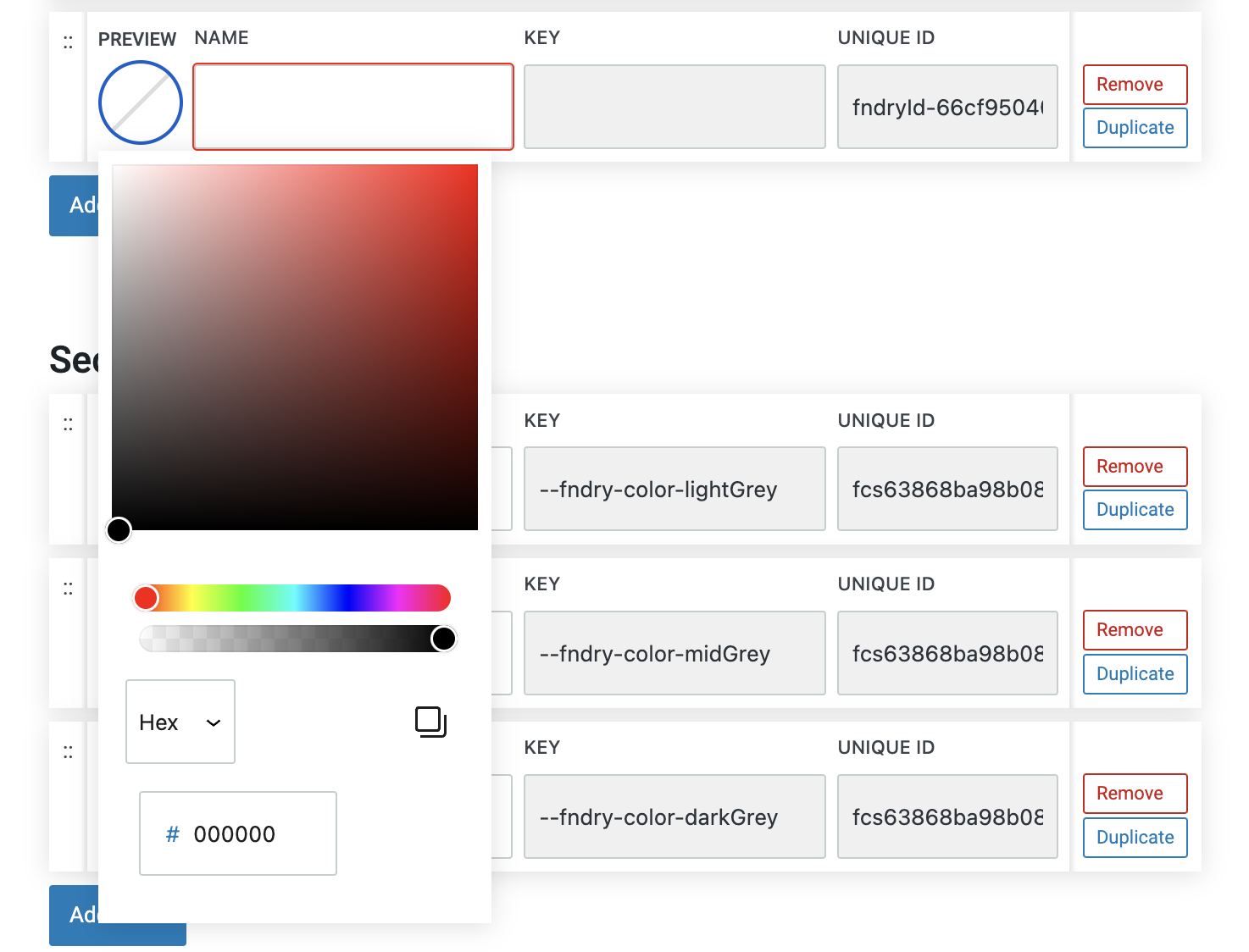Click the --fndry-color-midGrey key field
The width and height of the screenshot is (1249, 952).
(x=674, y=653)
